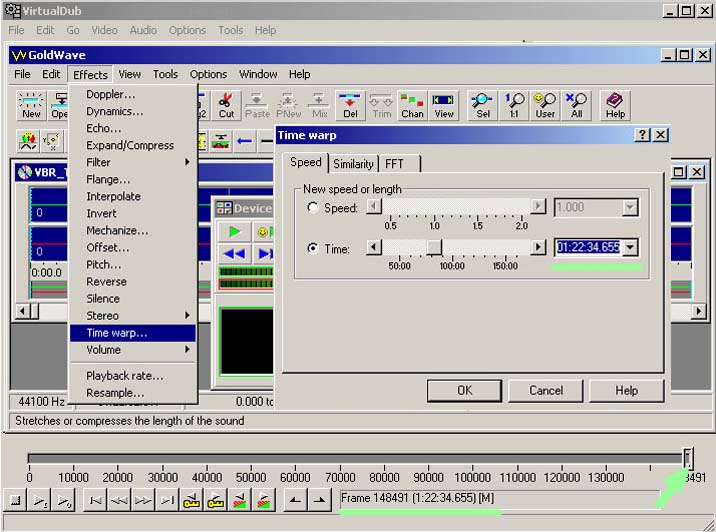Choose Resample... from Effects menu
716x532 pixels.
pyautogui.click(x=133, y=393)
